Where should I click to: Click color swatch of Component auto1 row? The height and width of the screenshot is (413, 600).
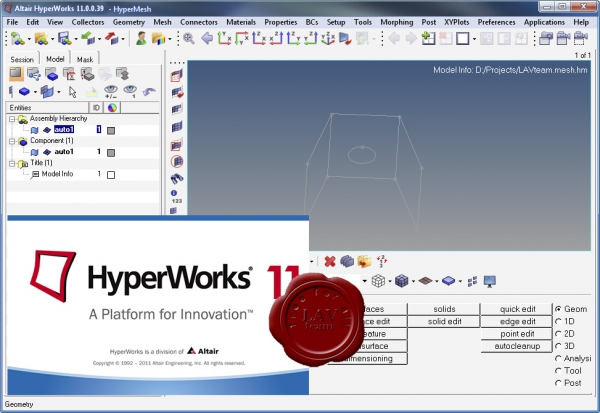coord(111,153)
